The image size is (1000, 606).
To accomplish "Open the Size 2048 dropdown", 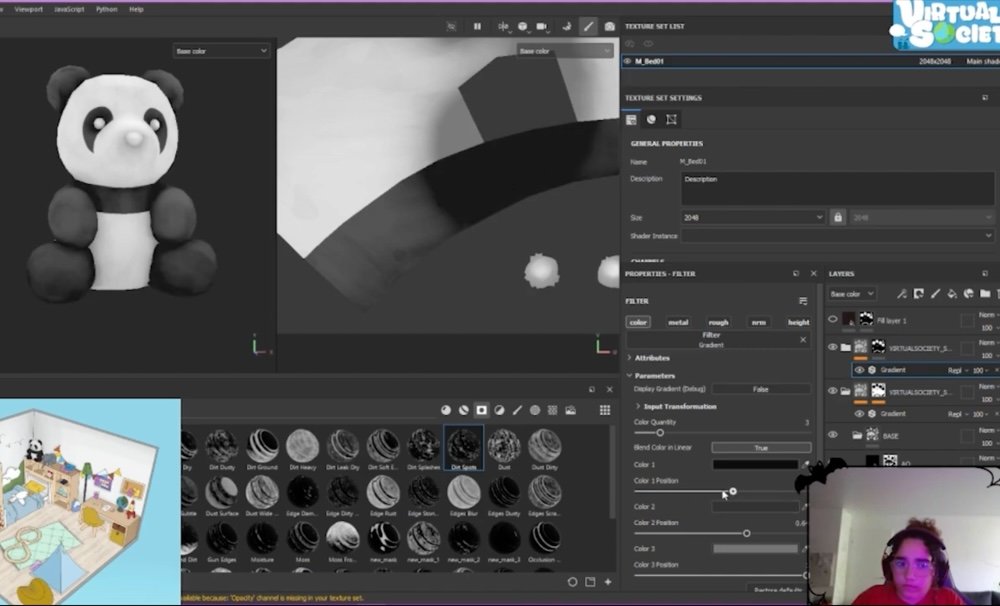I will coord(753,217).
